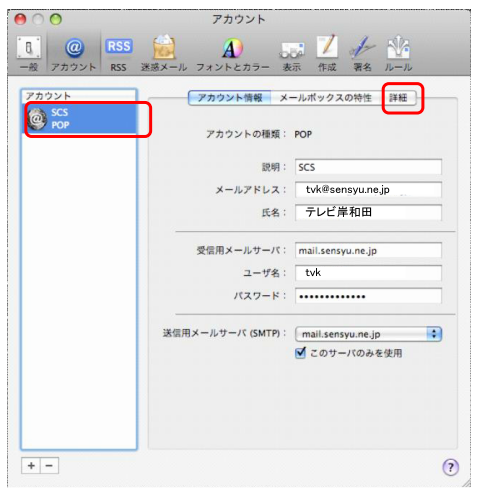The width and height of the screenshot is (487, 504).
Task: Open the RSS preferences icon
Action: click(x=119, y=53)
